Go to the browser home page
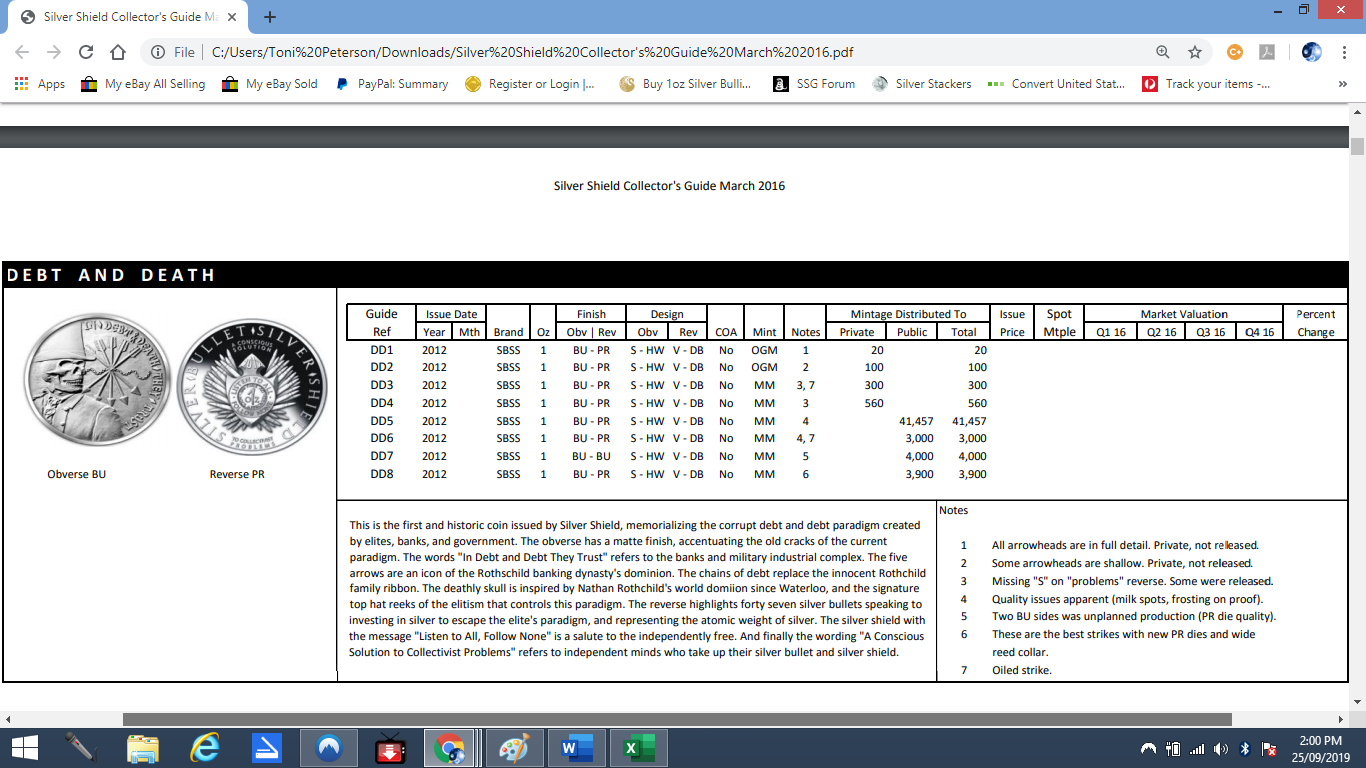This screenshot has width=1366, height=768. 118,52
